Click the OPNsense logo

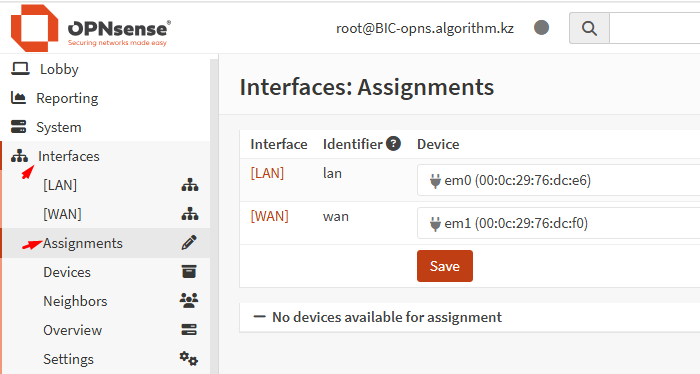click(91, 28)
